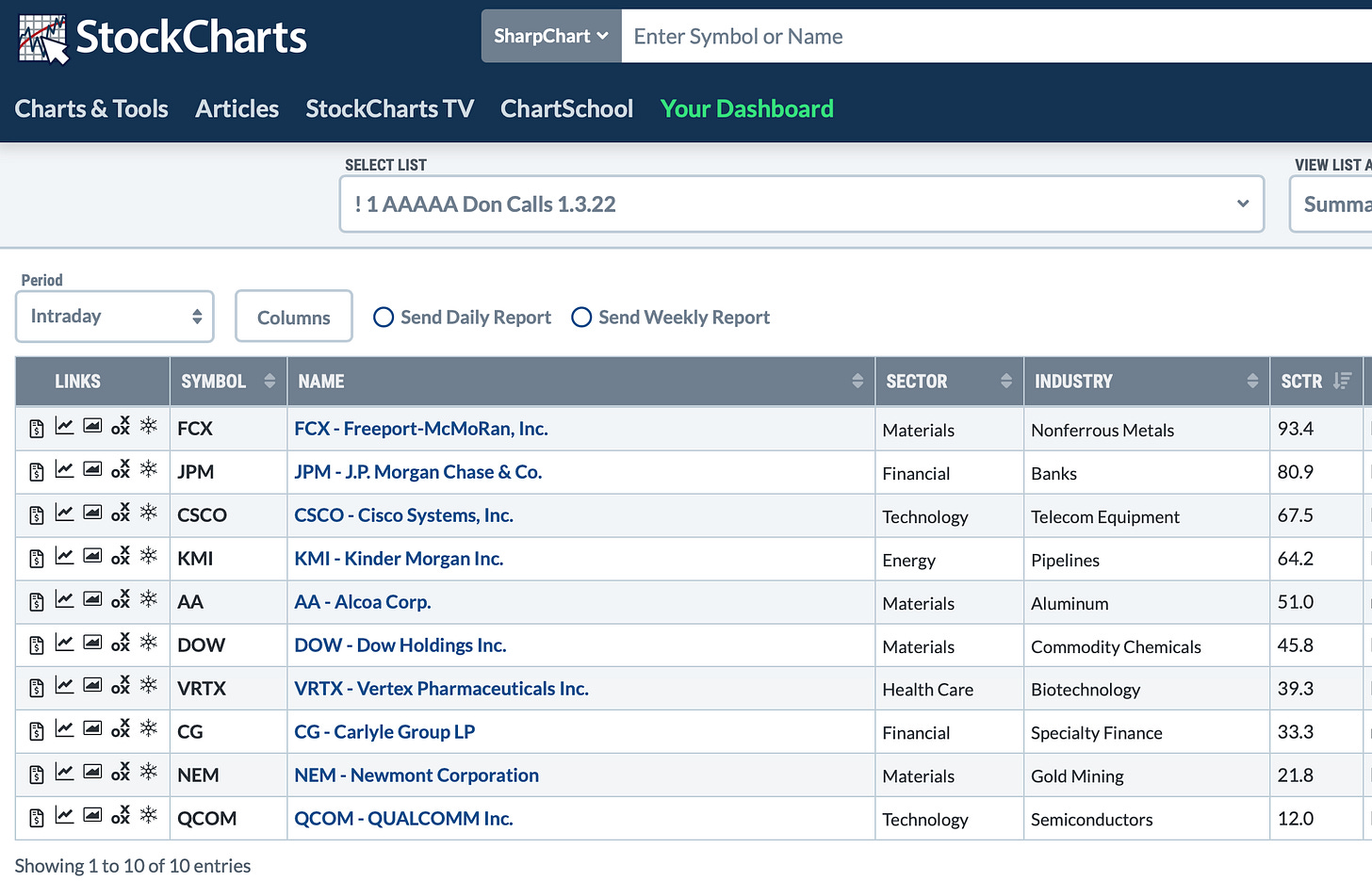
Task: Open DOW - Dow Holdings link
Action: [400, 645]
